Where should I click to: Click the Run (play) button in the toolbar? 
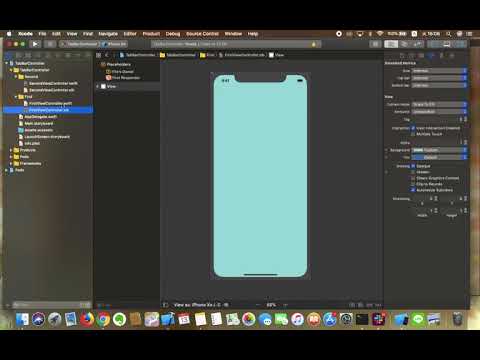tap(35, 44)
